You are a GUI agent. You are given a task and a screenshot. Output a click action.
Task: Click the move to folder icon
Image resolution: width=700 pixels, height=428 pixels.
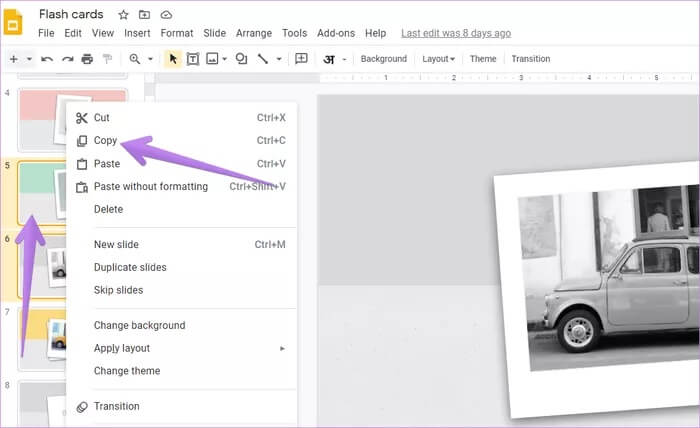click(144, 15)
